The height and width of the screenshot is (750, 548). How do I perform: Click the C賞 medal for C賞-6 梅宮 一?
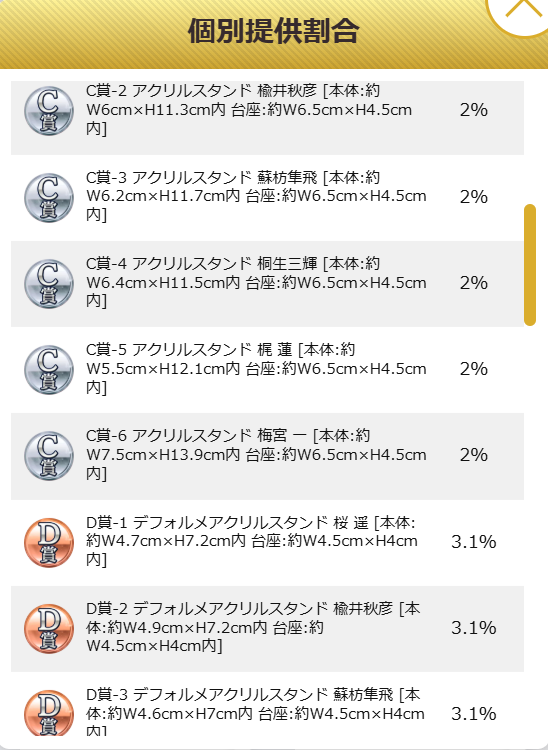[49, 455]
